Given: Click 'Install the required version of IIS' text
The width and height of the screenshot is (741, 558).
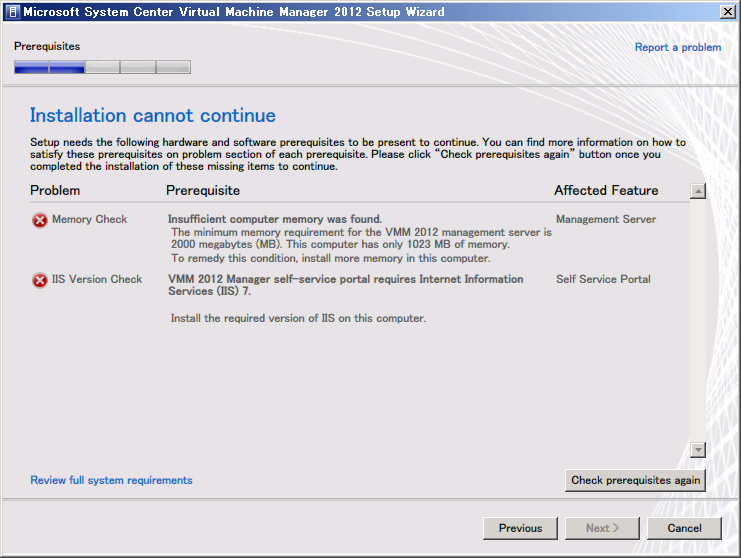Looking at the screenshot, I should (x=298, y=318).
